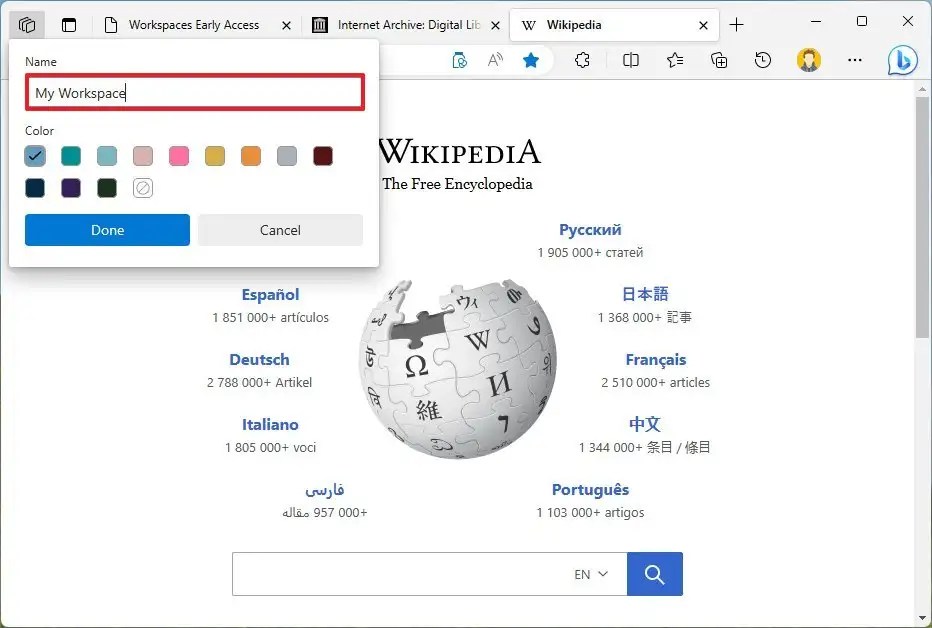Click inside the workspace Name field
The width and height of the screenshot is (932, 628).
click(194, 93)
